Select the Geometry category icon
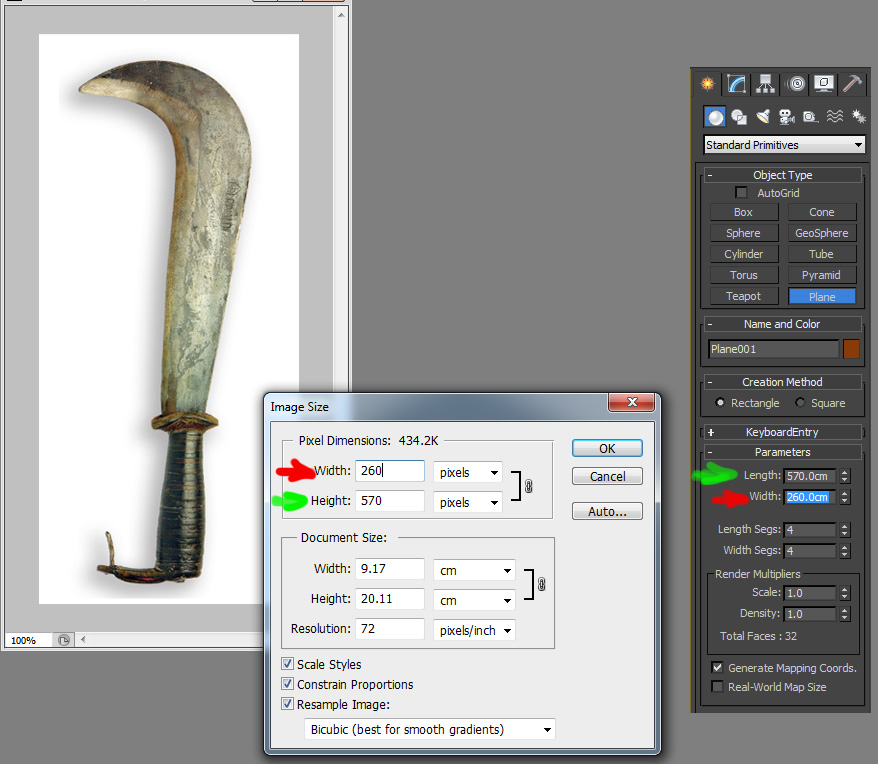This screenshot has height=764, width=878. tap(714, 117)
